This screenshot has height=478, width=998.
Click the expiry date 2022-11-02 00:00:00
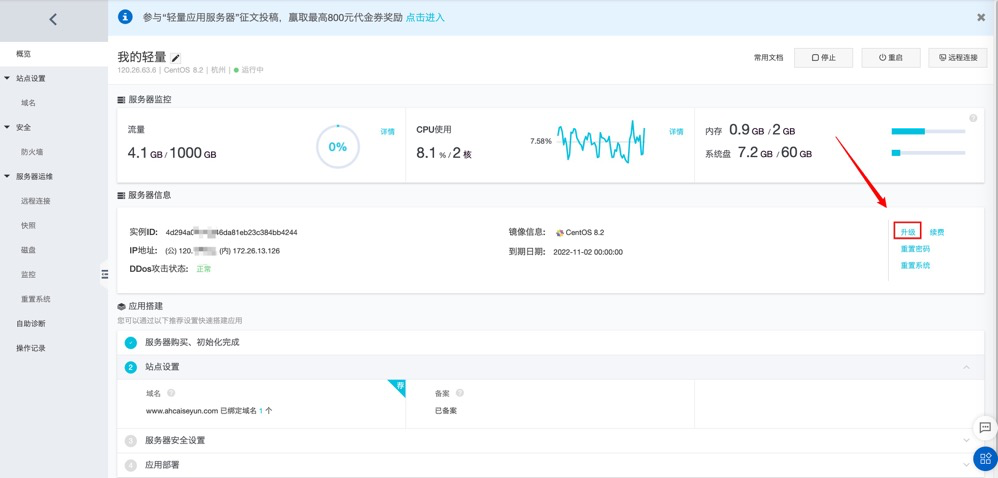[x=588, y=252]
